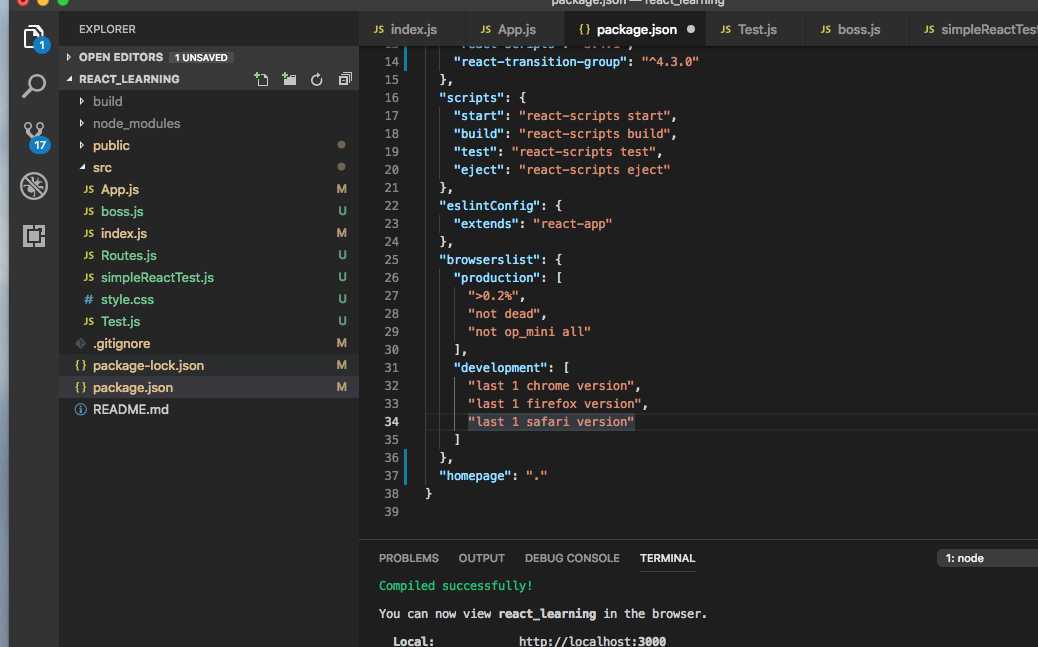The width and height of the screenshot is (1038, 647).
Task: Open App.js from the explorer tree
Action: pyautogui.click(x=120, y=189)
